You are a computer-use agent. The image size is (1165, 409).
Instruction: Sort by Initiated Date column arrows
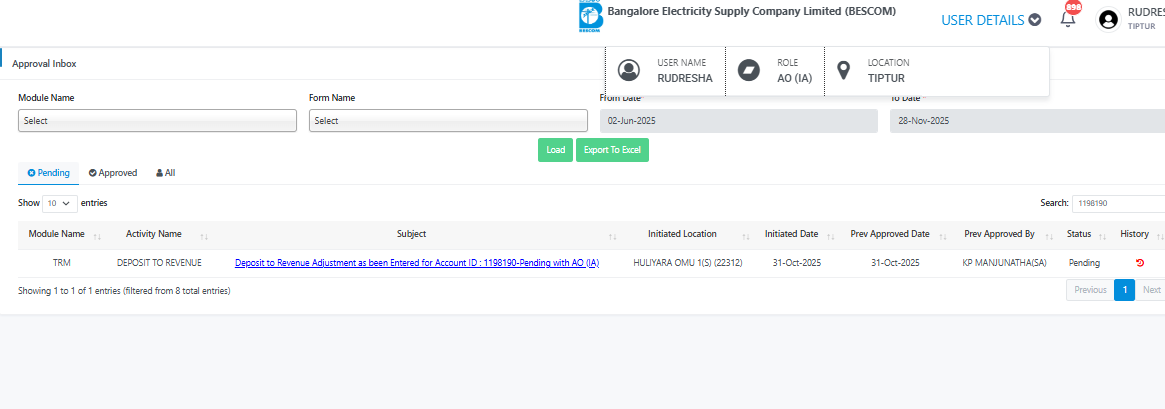click(831, 236)
